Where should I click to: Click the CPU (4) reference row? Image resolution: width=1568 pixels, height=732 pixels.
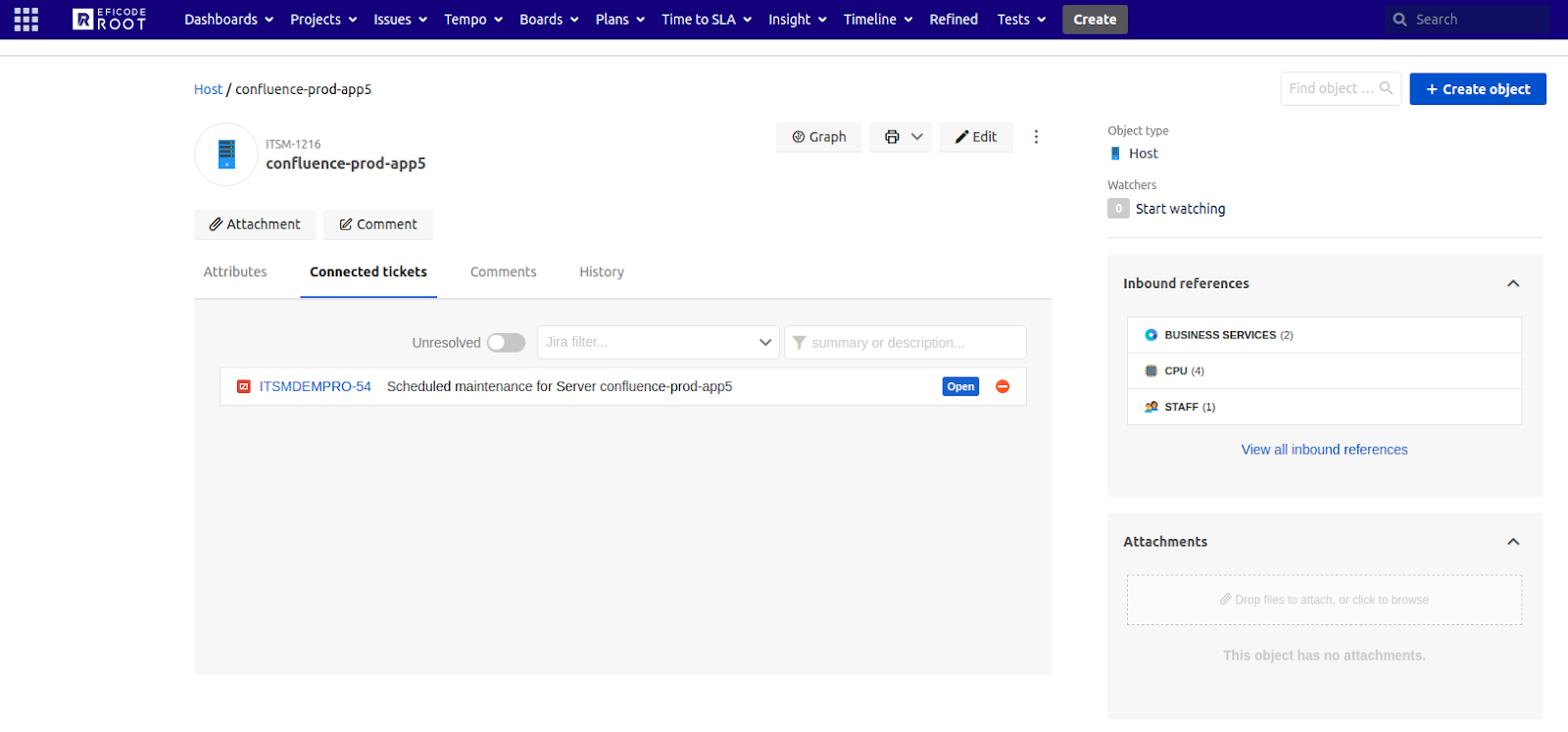click(x=1324, y=371)
